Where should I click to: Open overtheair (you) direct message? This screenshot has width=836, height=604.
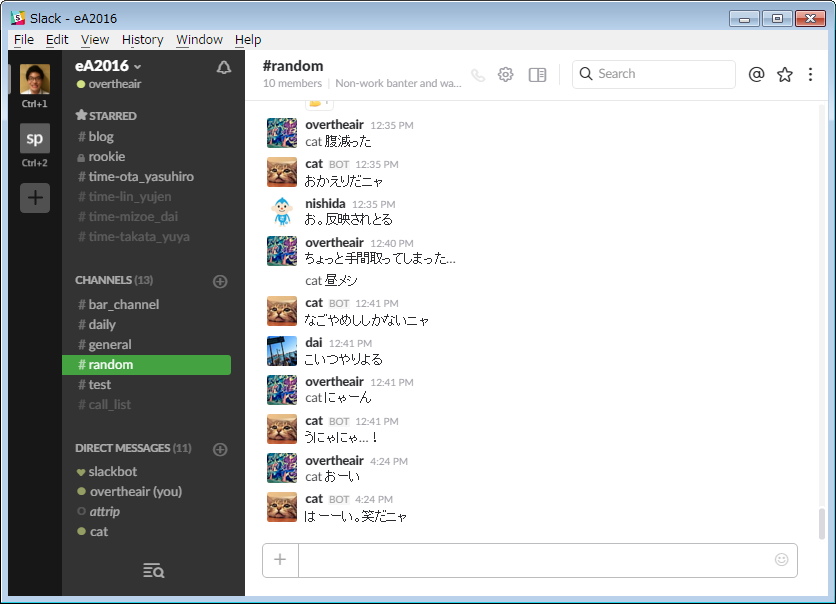tap(130, 492)
